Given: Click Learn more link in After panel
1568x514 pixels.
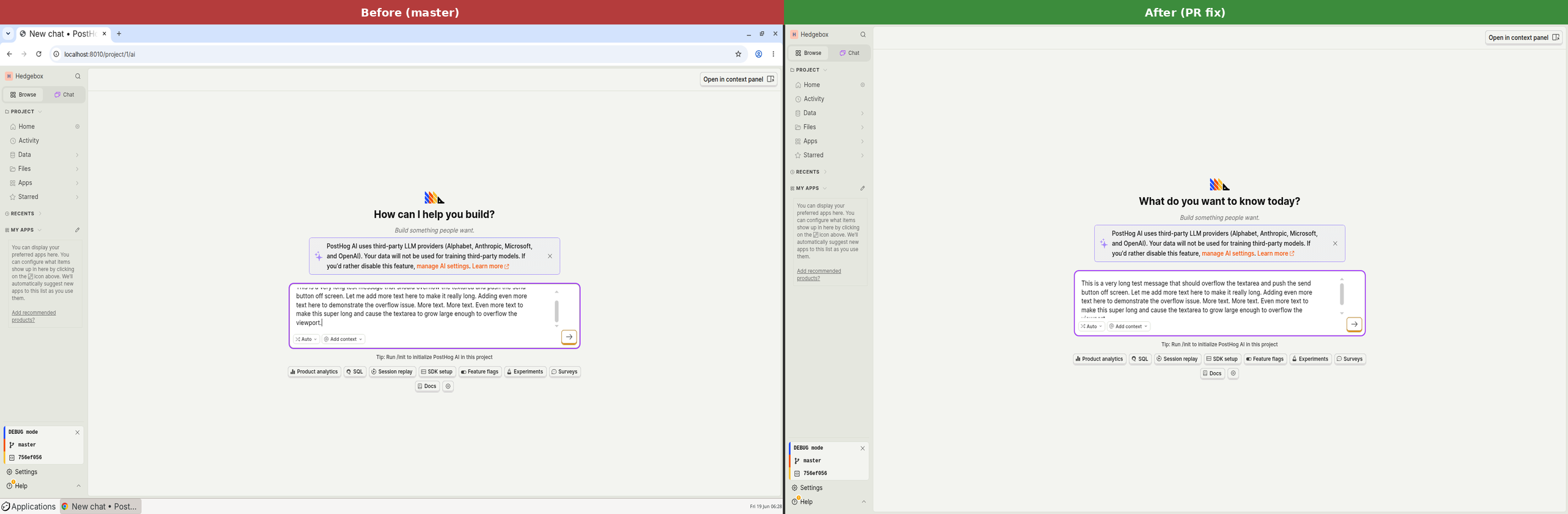Looking at the screenshot, I should point(1276,254).
